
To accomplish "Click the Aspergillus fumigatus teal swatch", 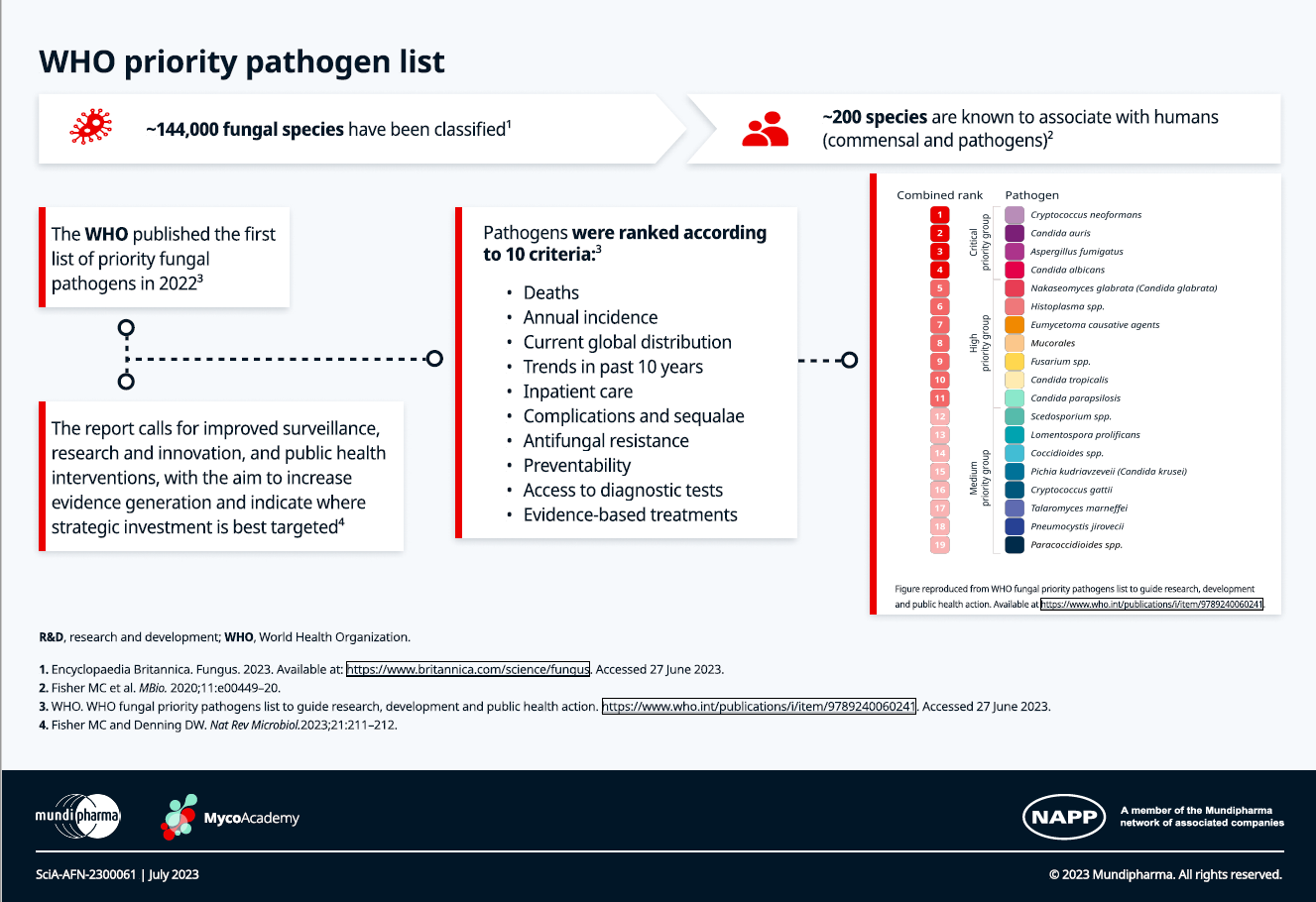I will click(x=1014, y=251).
